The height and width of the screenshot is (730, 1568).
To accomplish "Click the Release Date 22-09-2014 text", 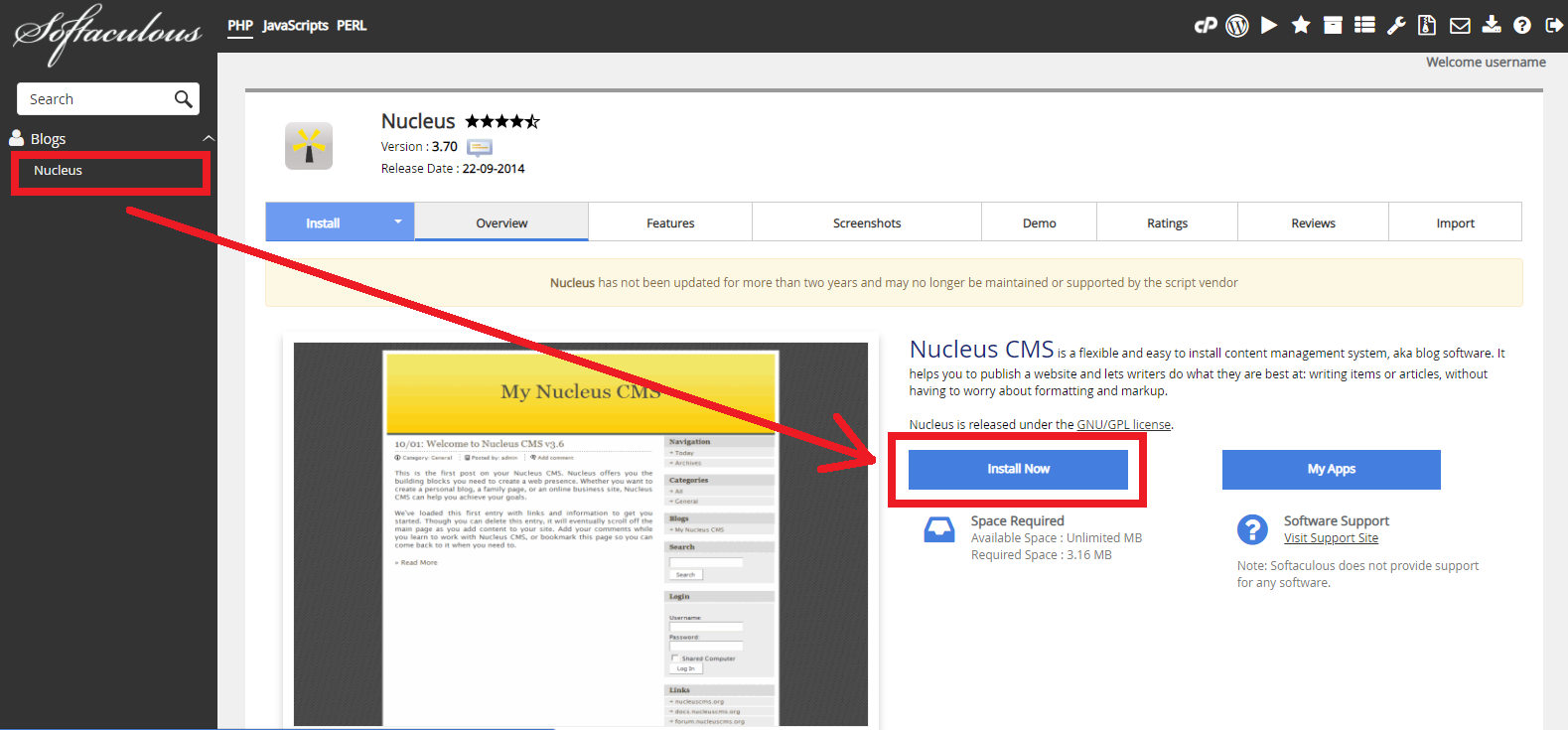I will [453, 169].
